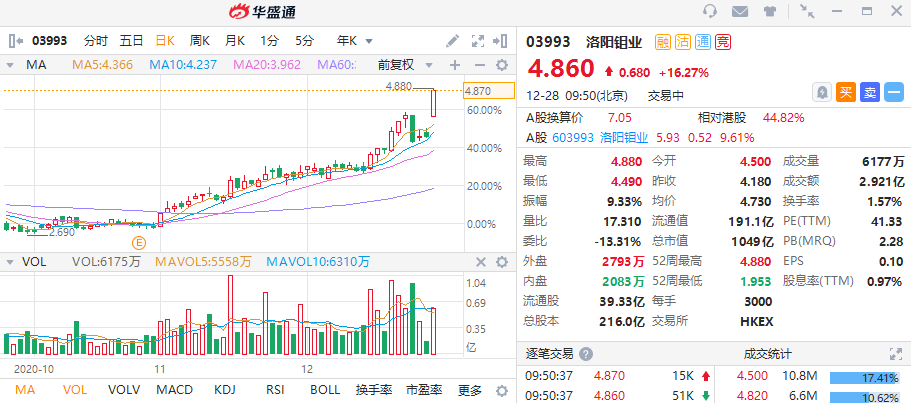This screenshot has width=911, height=403.
Task: Click the 17.41% volume distribution bar
Action: coord(865,378)
